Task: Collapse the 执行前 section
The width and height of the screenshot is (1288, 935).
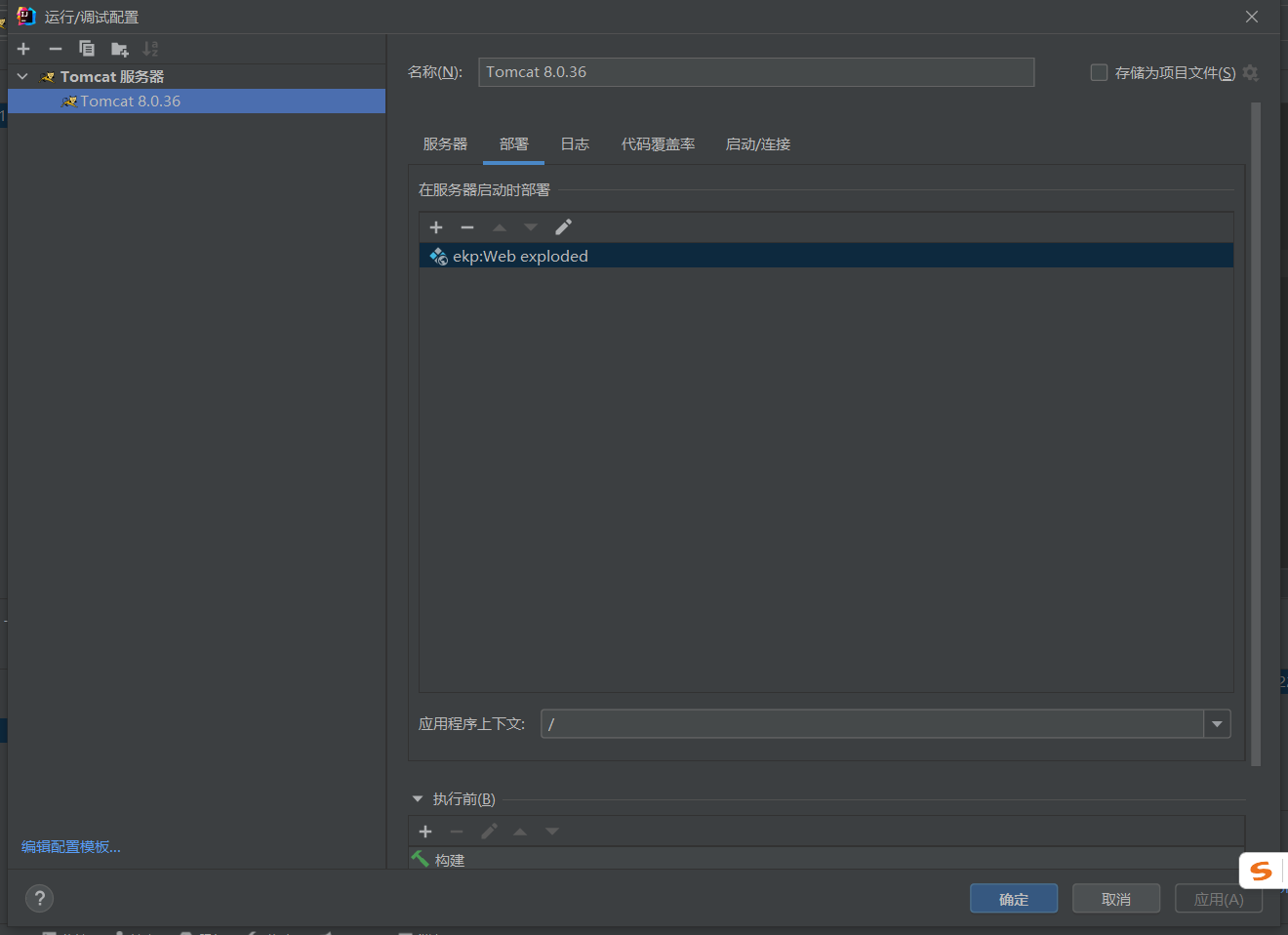Action: pyautogui.click(x=418, y=798)
